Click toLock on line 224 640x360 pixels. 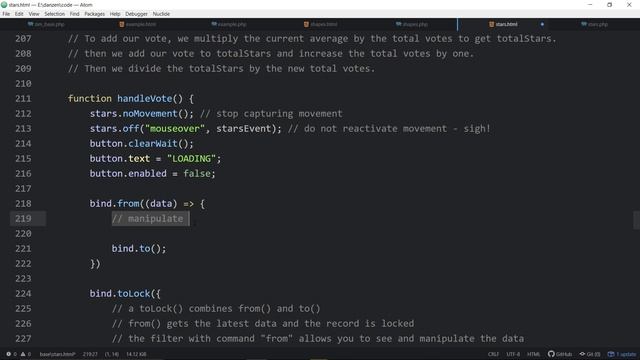(x=133, y=294)
